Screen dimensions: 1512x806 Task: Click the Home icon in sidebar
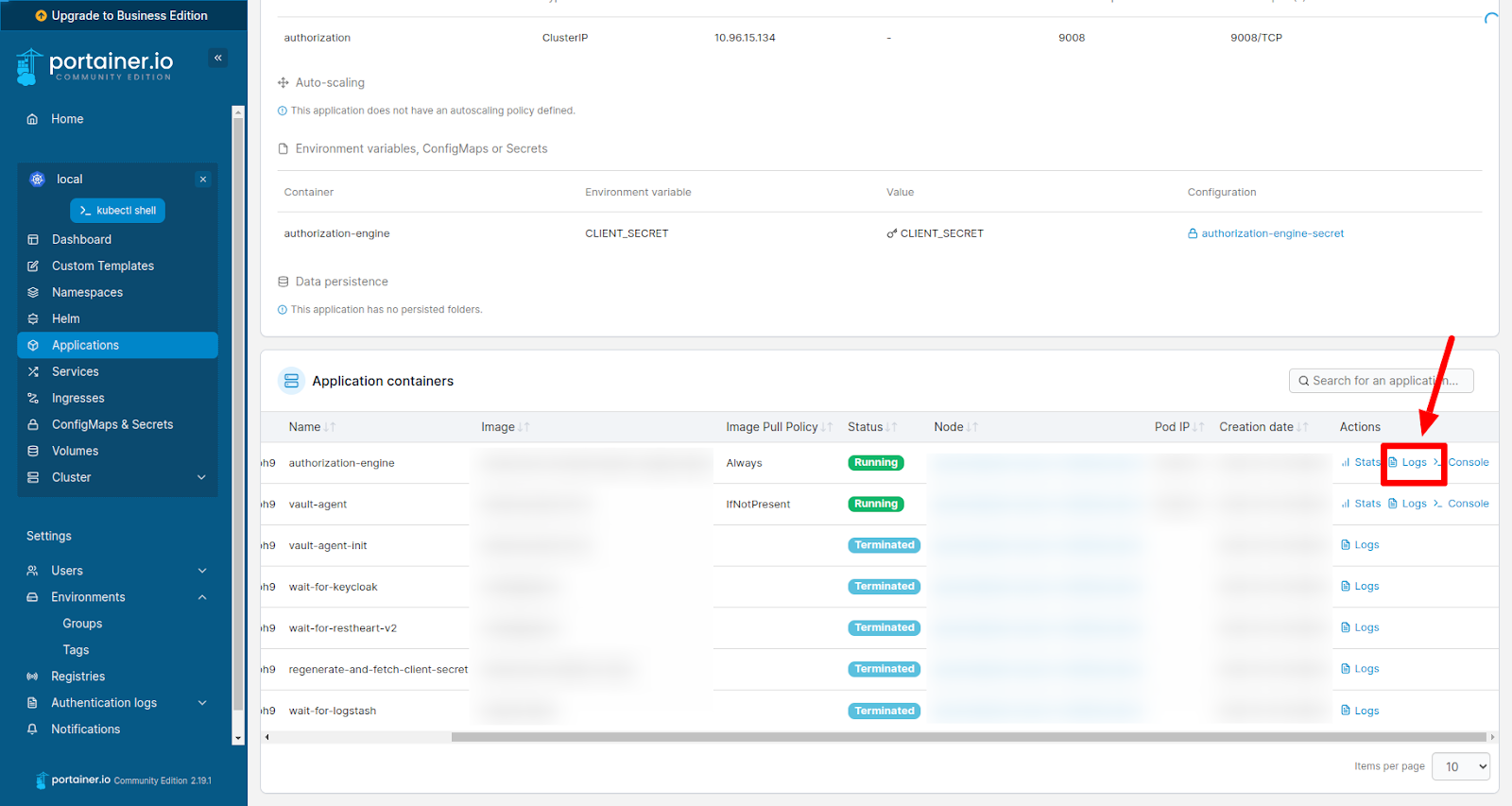point(32,119)
